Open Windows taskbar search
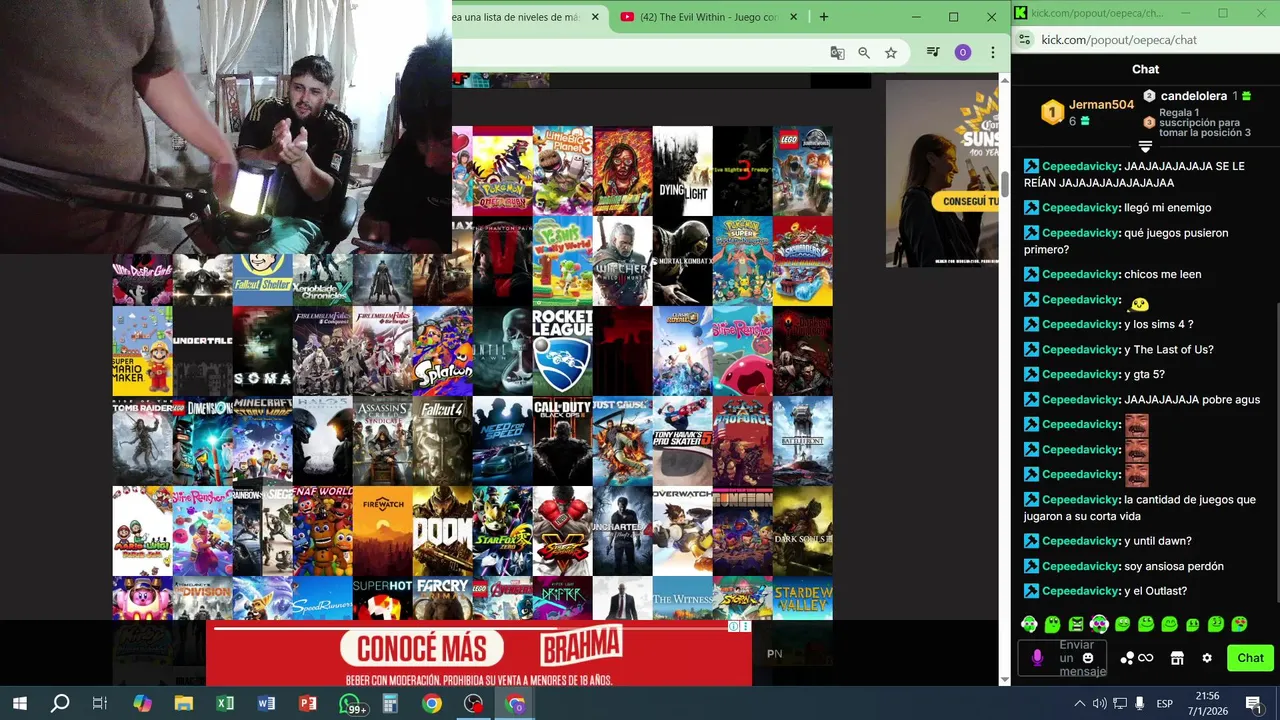1280x720 pixels. tap(60, 703)
